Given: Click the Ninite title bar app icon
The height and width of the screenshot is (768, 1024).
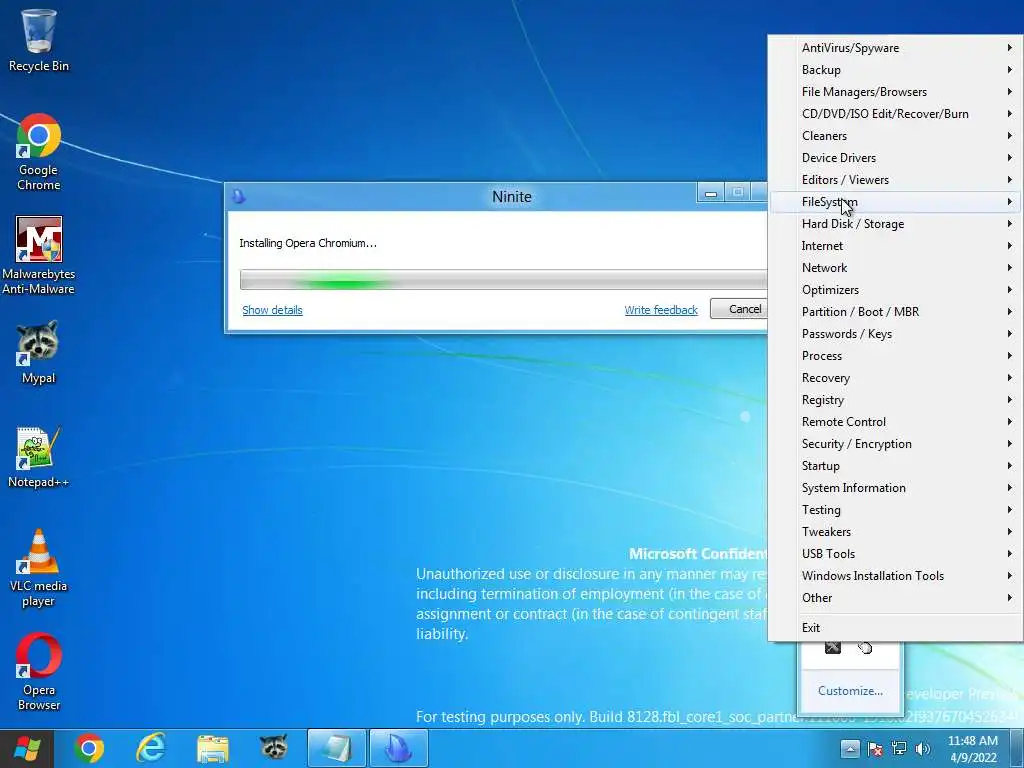Looking at the screenshot, I should click(x=239, y=196).
